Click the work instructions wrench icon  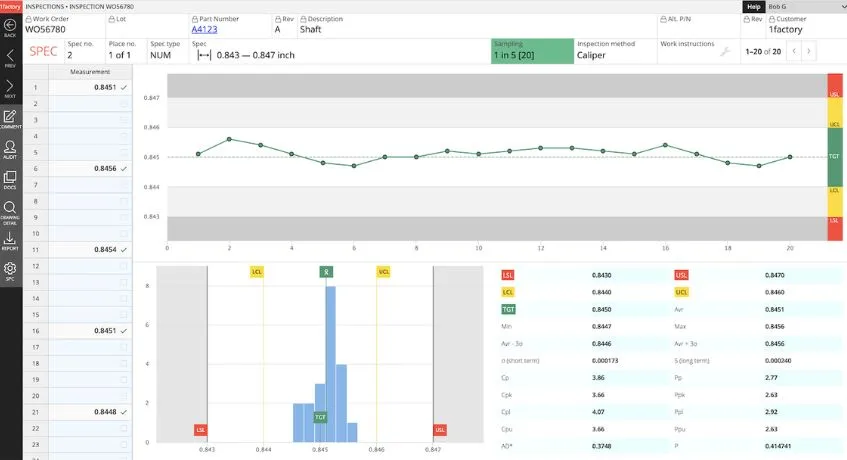click(725, 52)
